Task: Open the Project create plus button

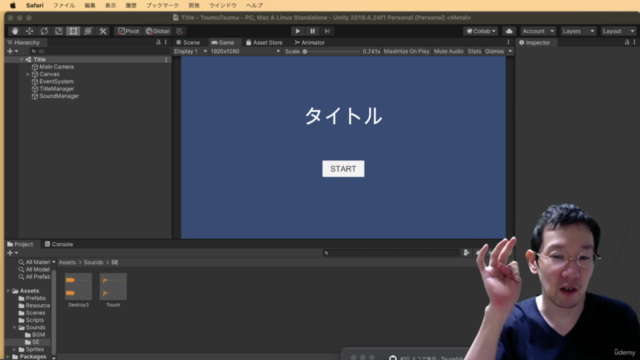Action: (12, 253)
